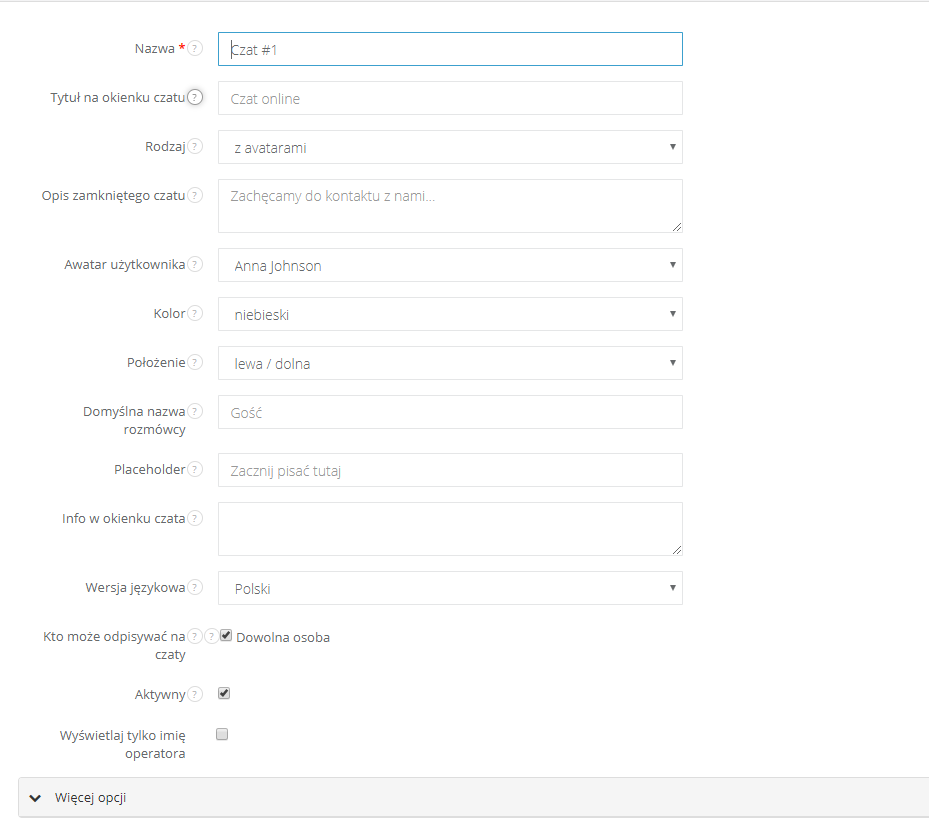Focus the Info w okienku czata textarea
The width and height of the screenshot is (929, 834).
[450, 528]
